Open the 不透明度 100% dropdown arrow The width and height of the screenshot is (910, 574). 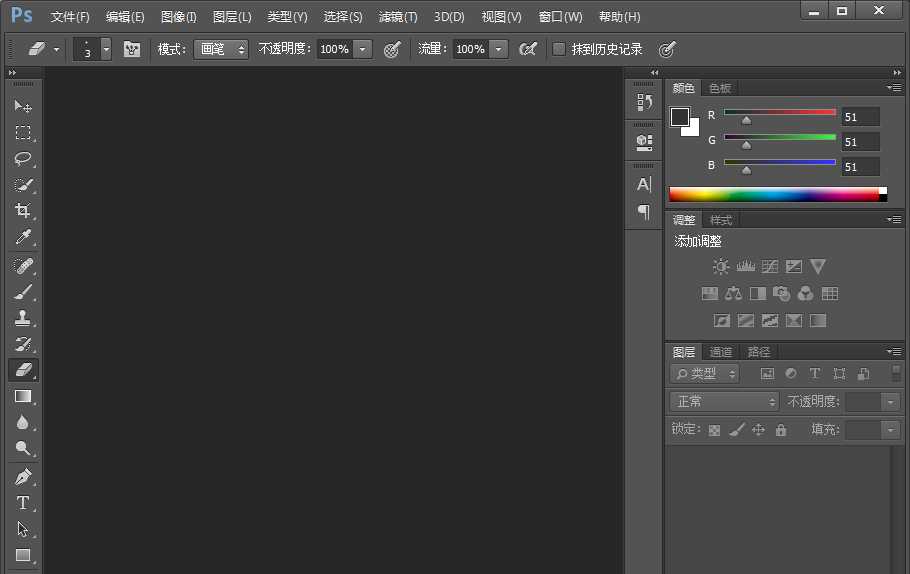pyautogui.click(x=362, y=49)
